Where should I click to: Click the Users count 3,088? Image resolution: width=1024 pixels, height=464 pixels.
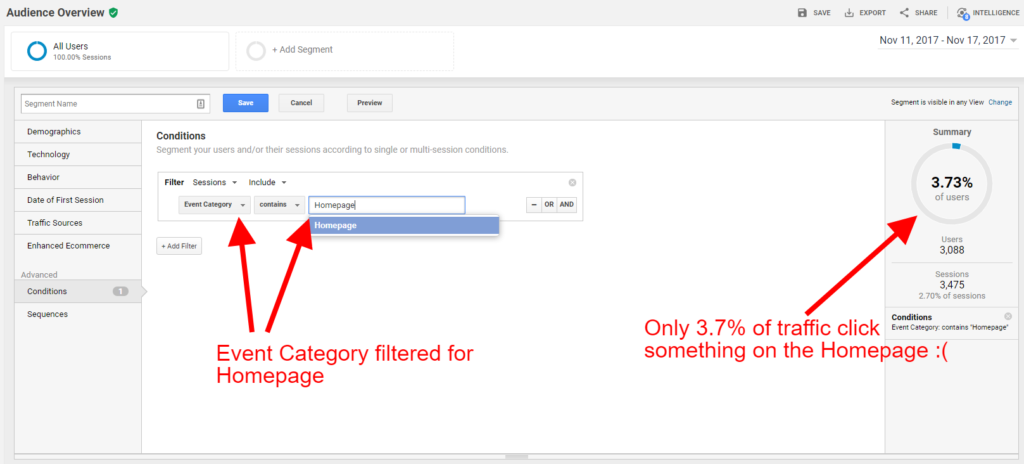click(x=952, y=250)
